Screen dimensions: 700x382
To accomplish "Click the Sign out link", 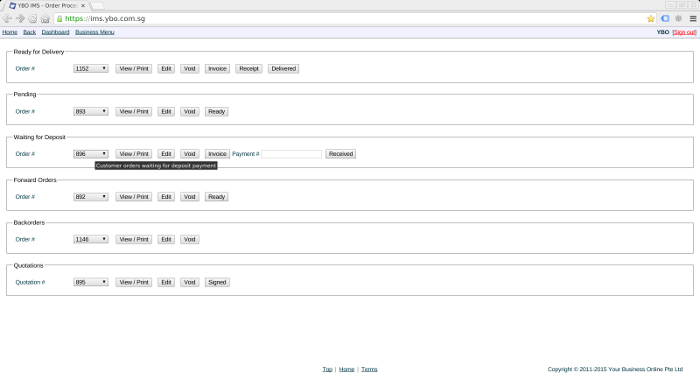I will click(x=684, y=32).
